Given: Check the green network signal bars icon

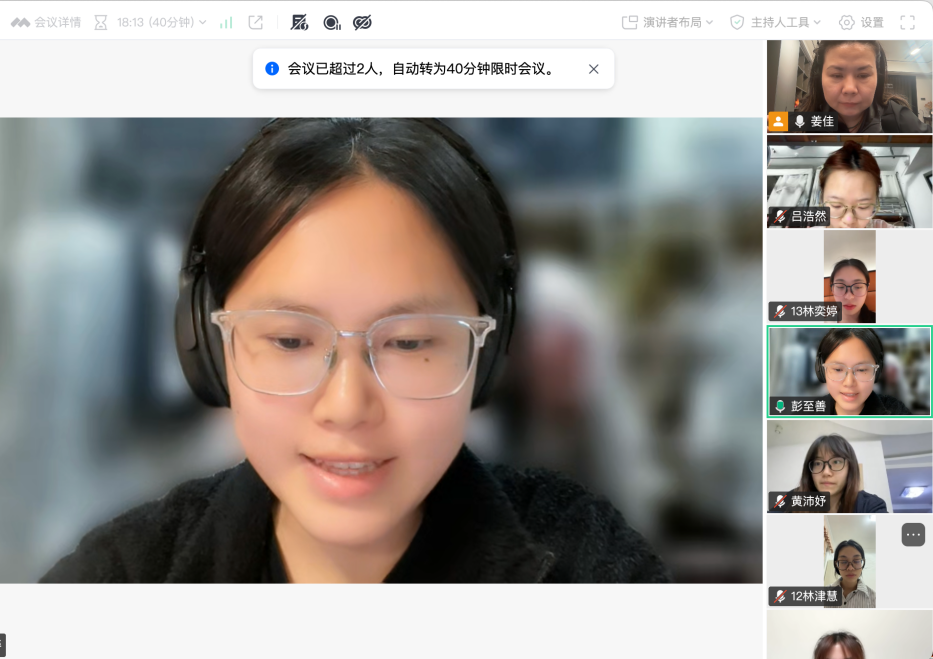Looking at the screenshot, I should 226,22.
